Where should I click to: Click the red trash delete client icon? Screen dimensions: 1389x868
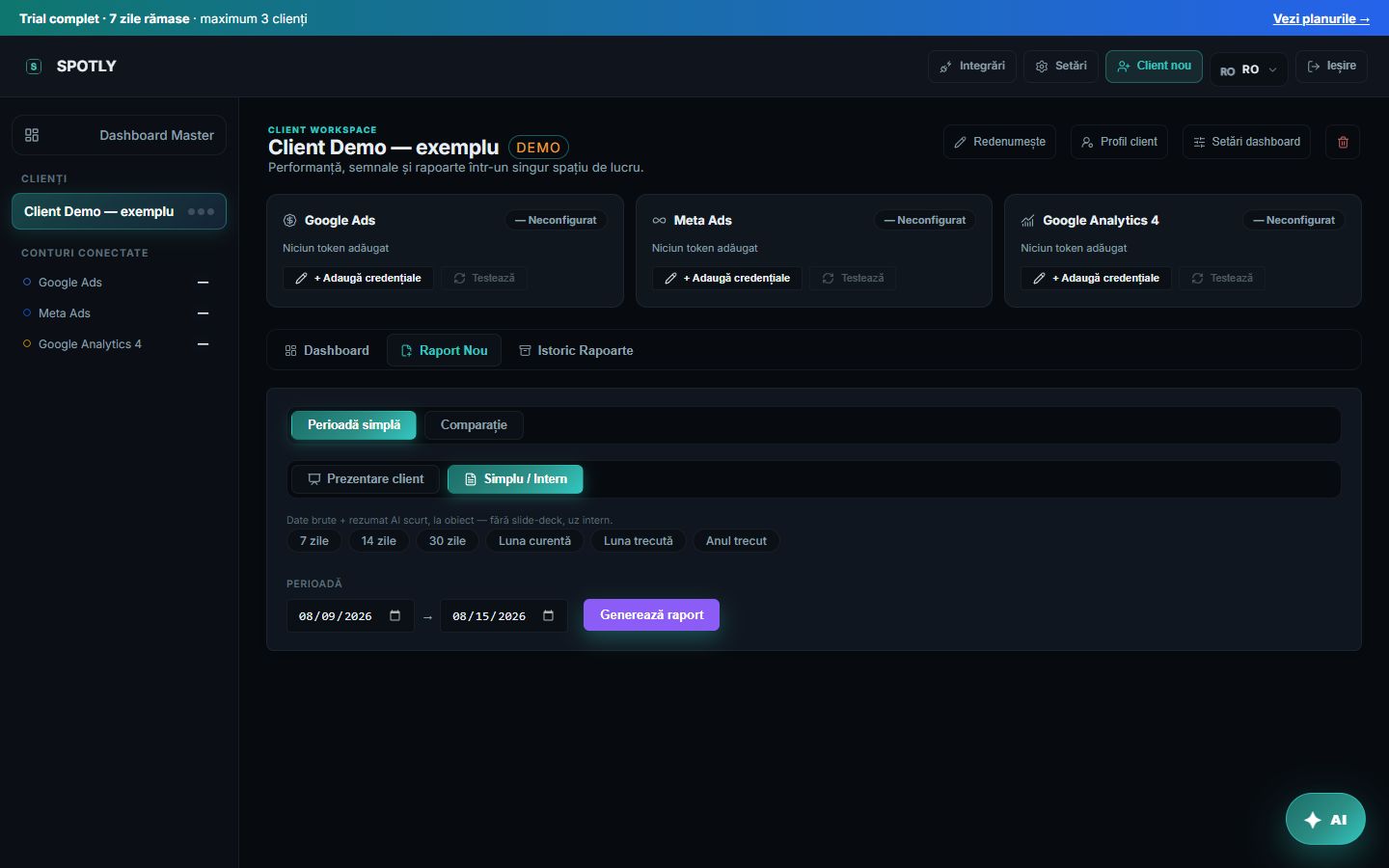pos(1343,142)
